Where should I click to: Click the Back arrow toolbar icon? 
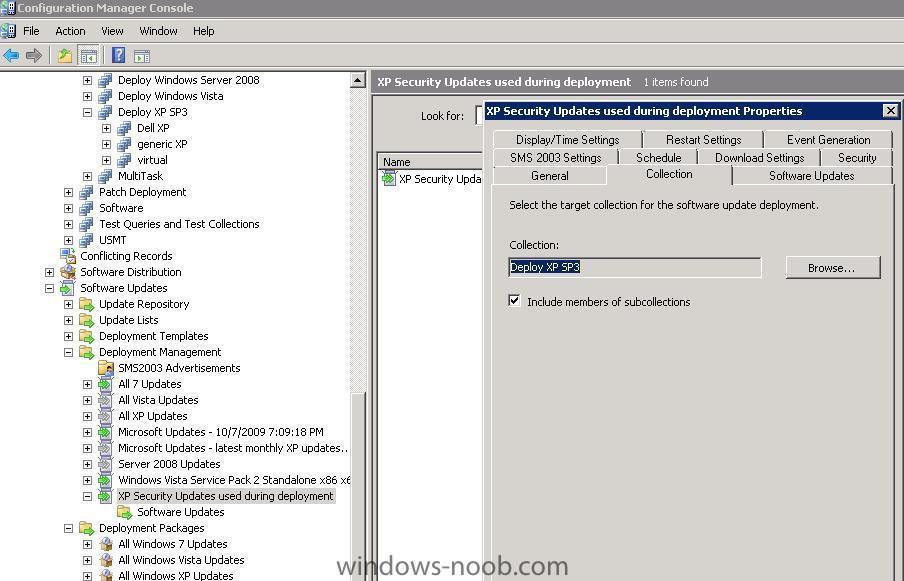pos(11,56)
